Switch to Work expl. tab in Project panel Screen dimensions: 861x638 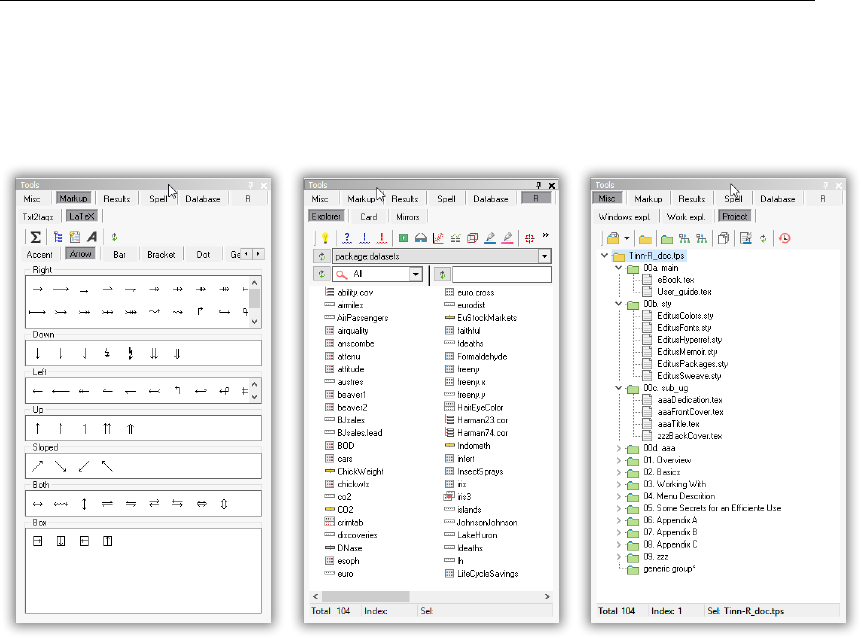pyautogui.click(x=685, y=217)
